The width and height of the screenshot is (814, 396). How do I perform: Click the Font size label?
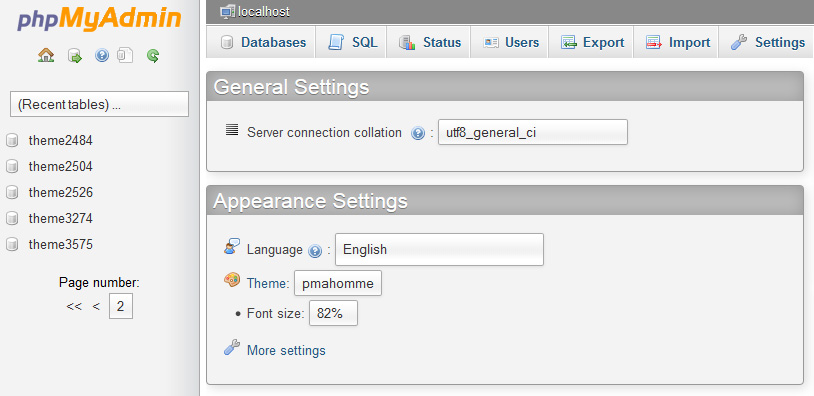click(x=275, y=313)
